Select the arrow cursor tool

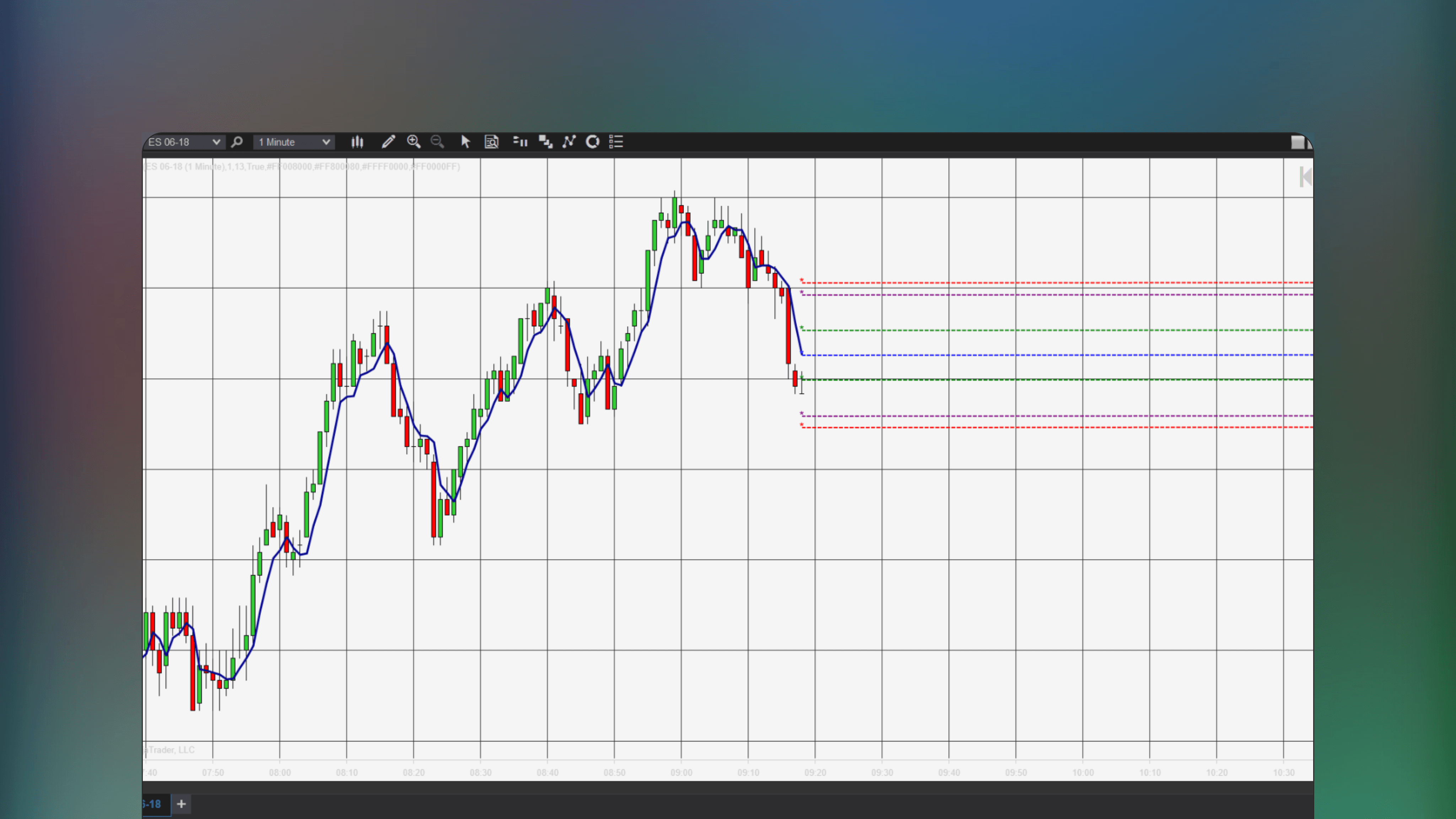465,142
